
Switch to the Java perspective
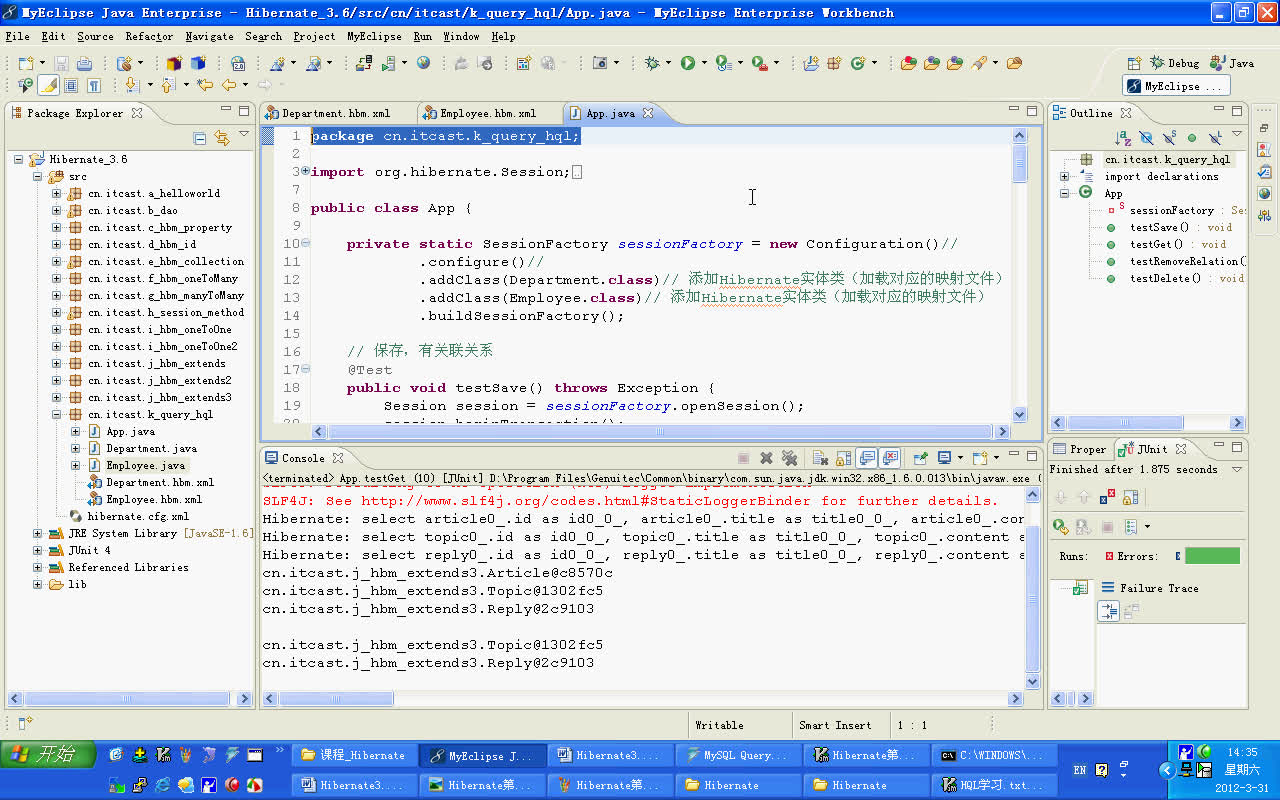click(1231, 63)
